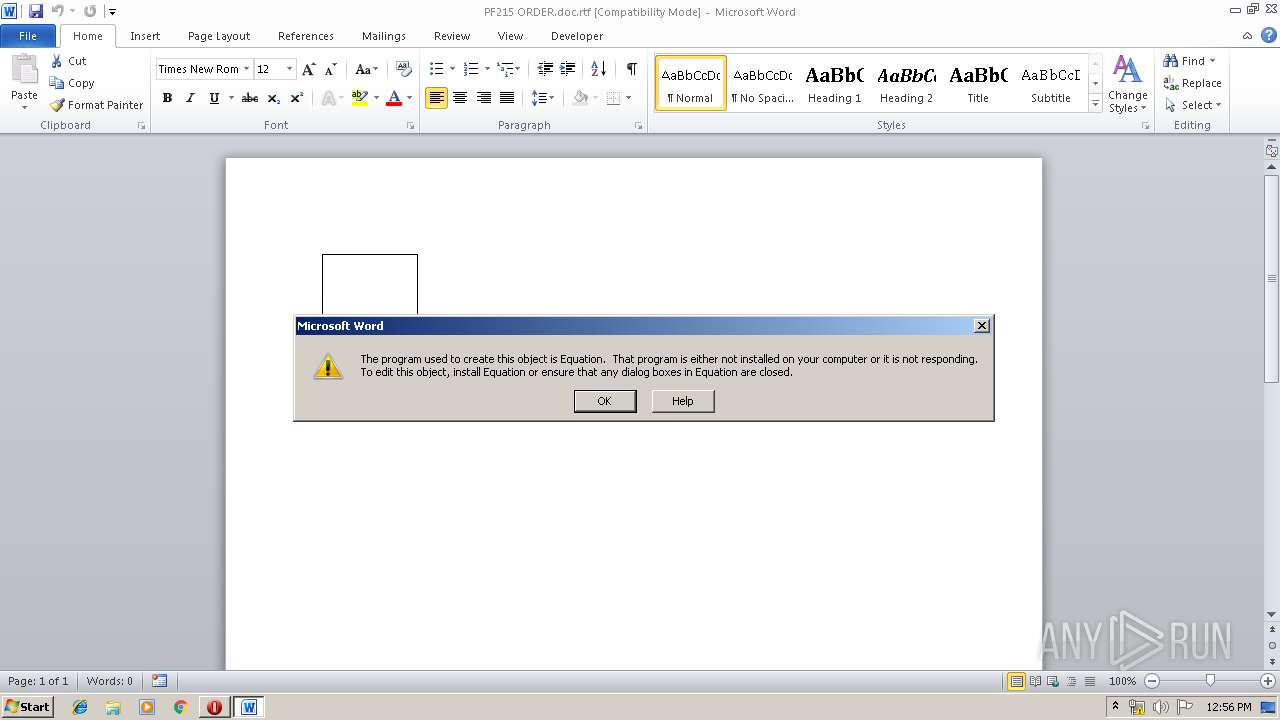1280x720 pixels.
Task: Toggle underline formatting
Action: 214,98
